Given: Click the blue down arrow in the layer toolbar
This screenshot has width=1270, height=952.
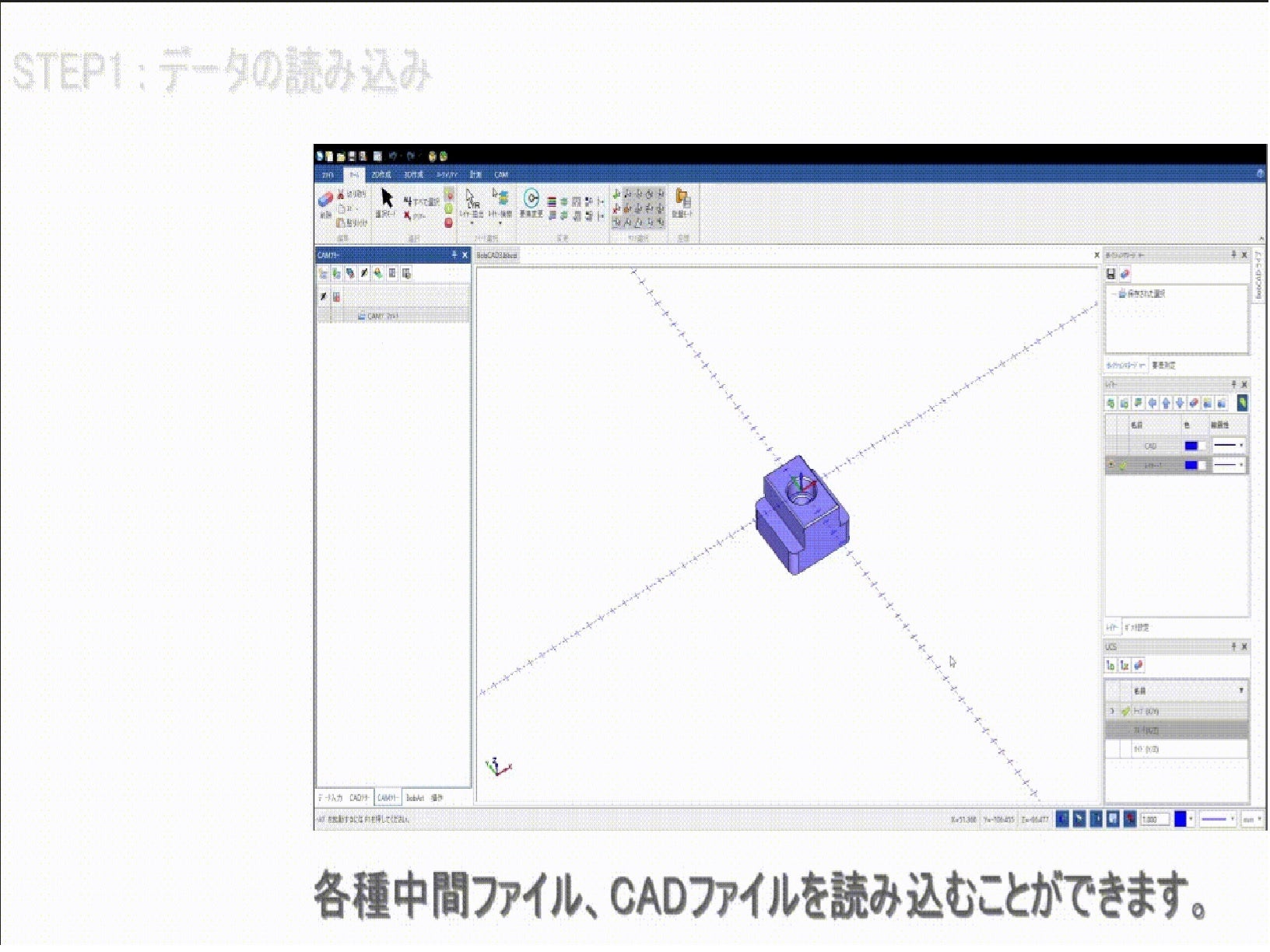Looking at the screenshot, I should [x=1180, y=403].
